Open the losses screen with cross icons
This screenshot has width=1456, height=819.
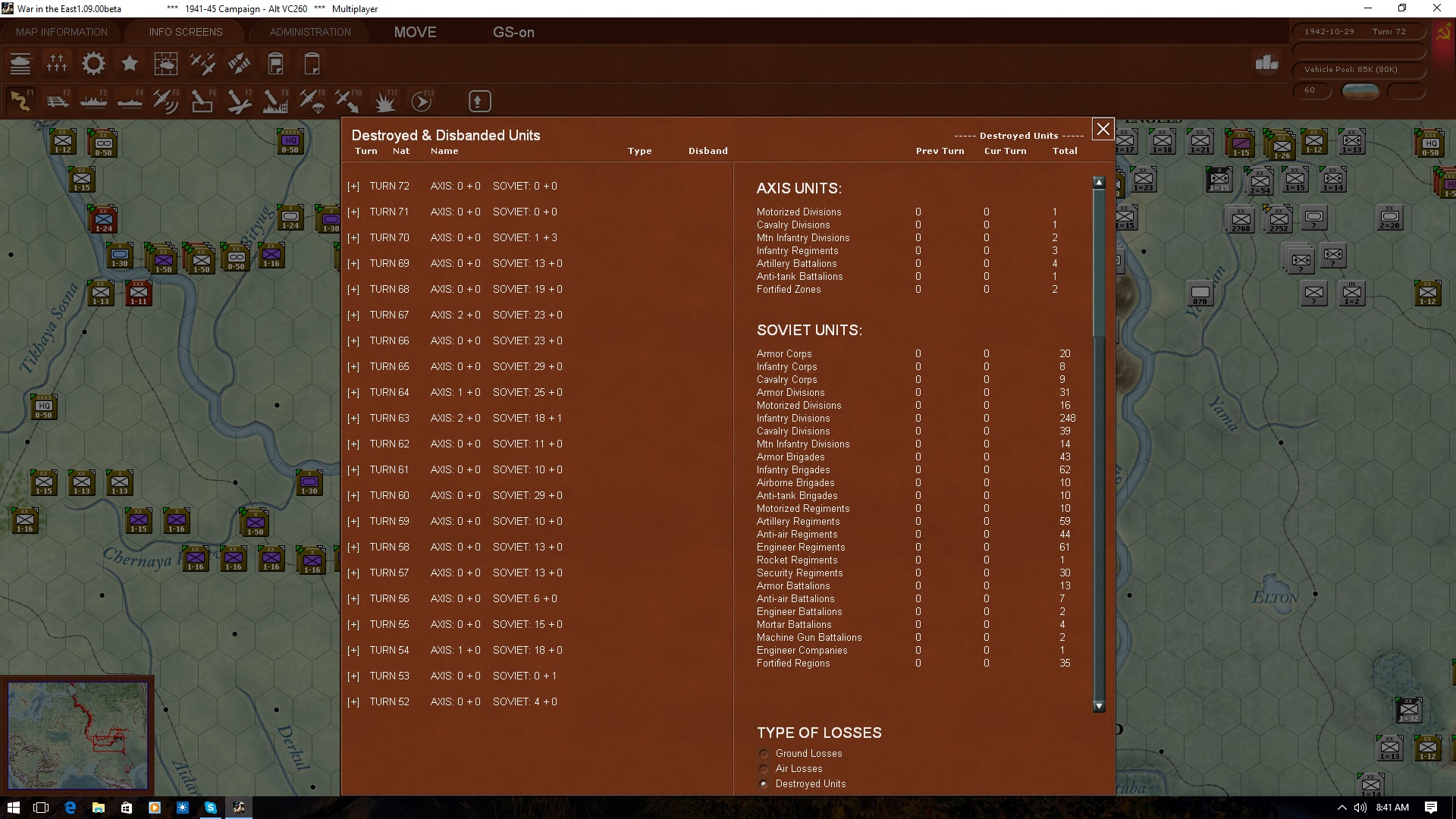coord(57,64)
